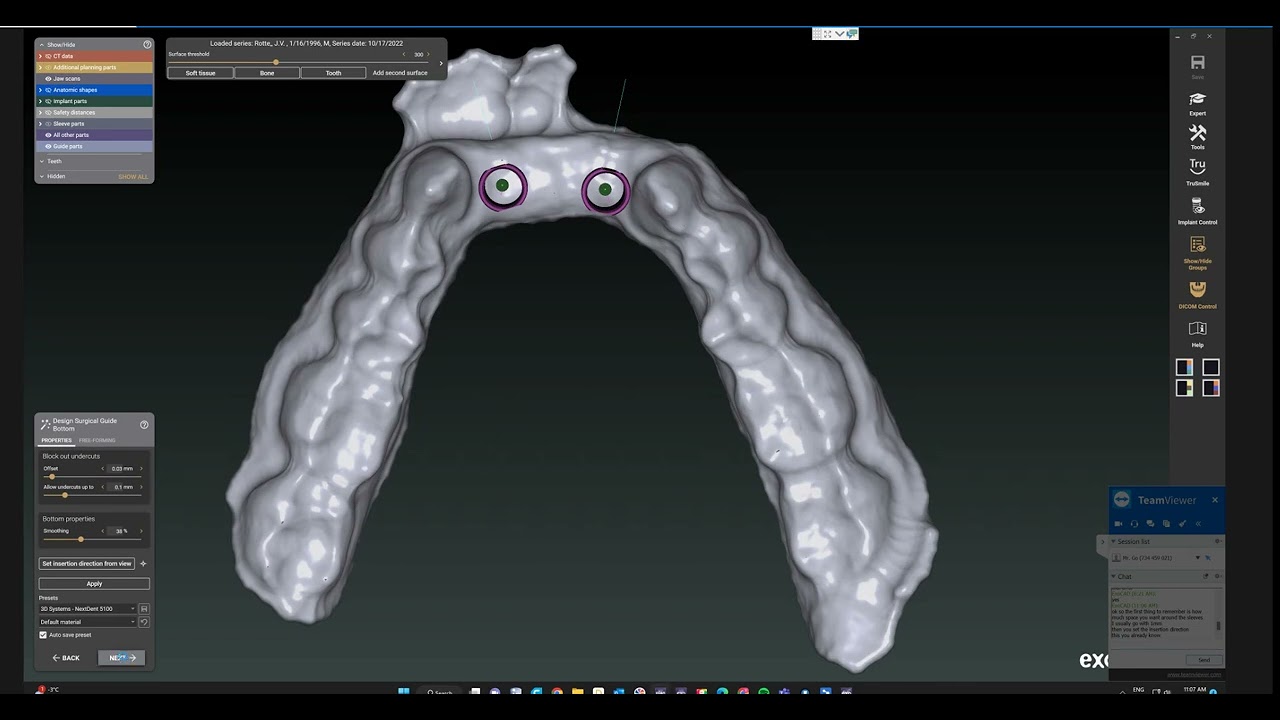Viewport: 1280px width, 720px height.
Task: Open the Implant Control icon
Action: point(1197,206)
